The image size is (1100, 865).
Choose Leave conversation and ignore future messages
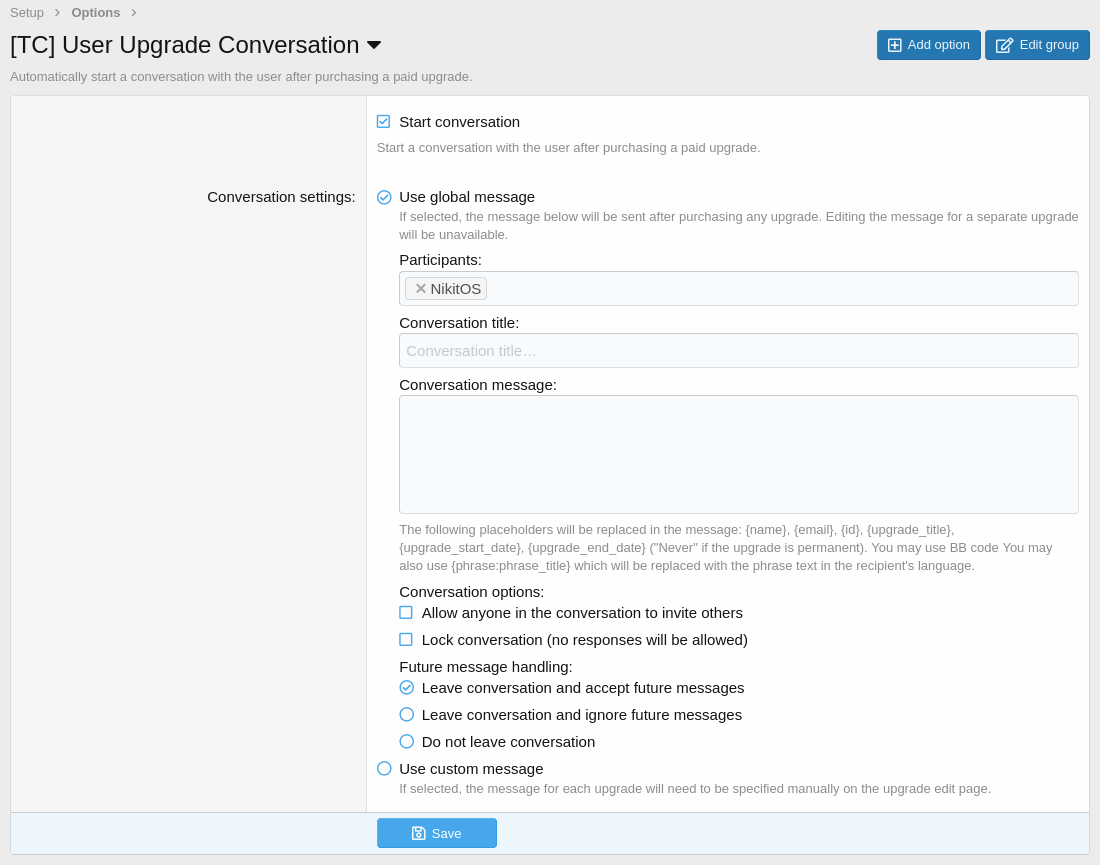(406, 715)
